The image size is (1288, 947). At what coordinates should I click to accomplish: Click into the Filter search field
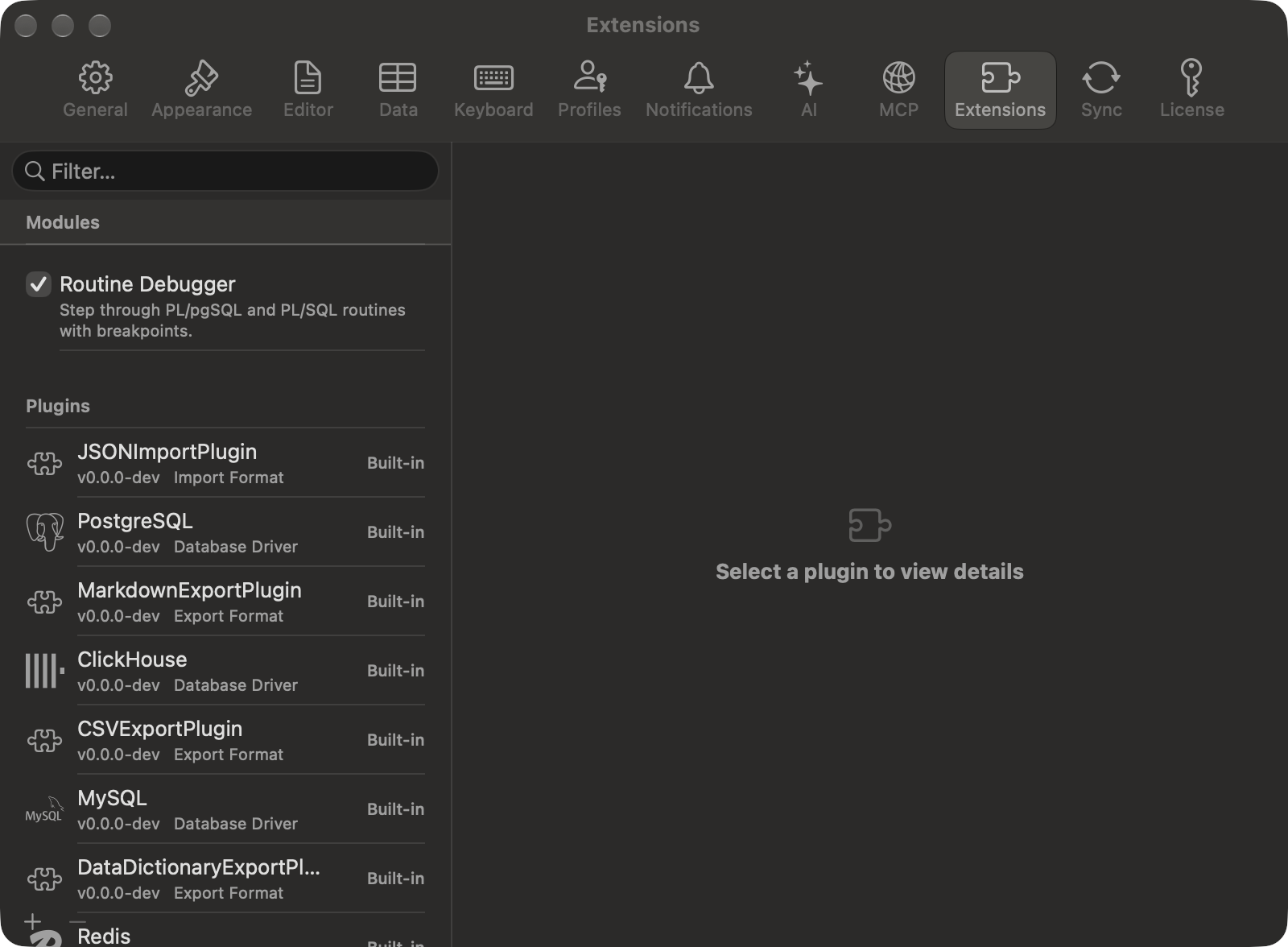(225, 171)
